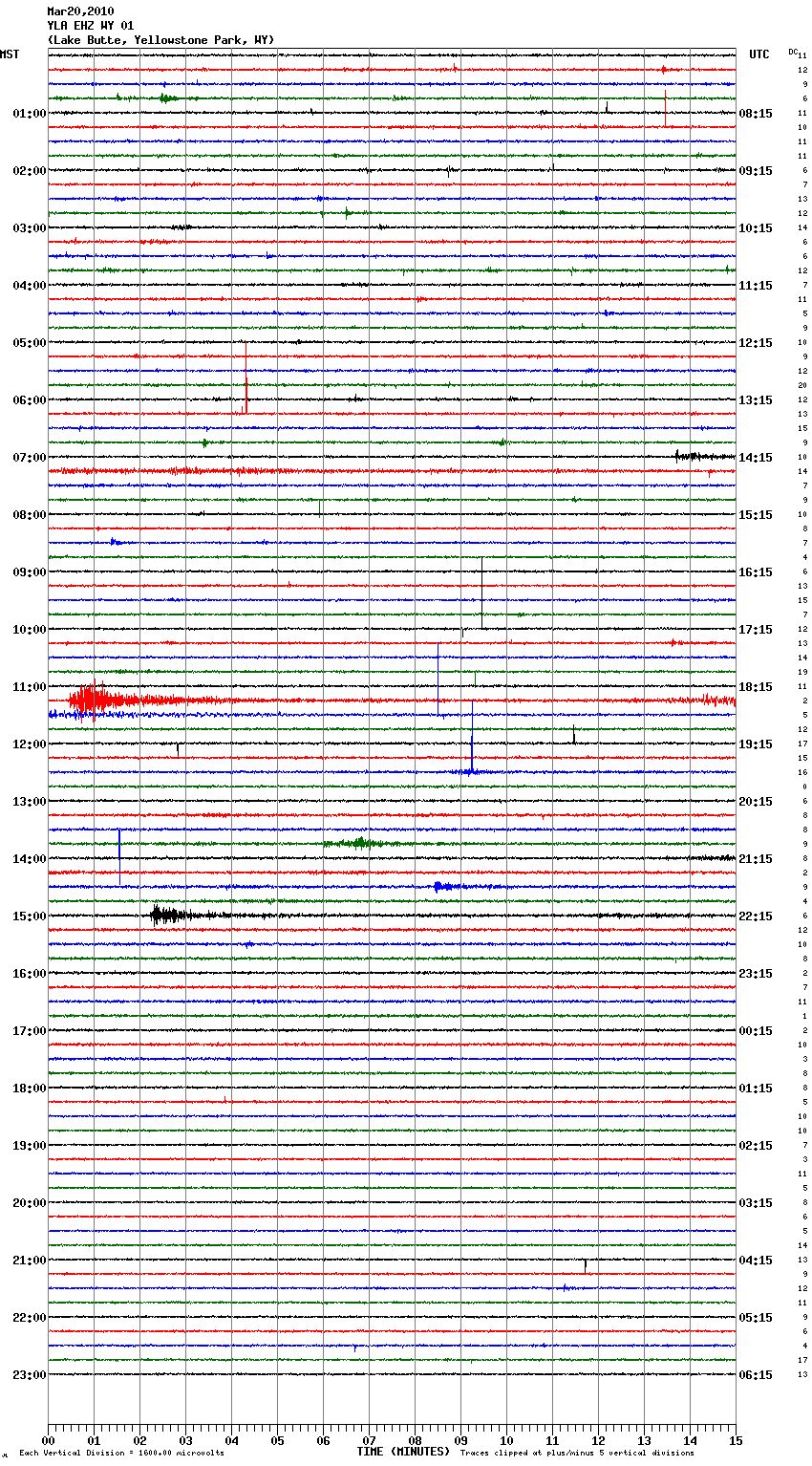Click the '02:15' UTC time label

coord(756,1146)
